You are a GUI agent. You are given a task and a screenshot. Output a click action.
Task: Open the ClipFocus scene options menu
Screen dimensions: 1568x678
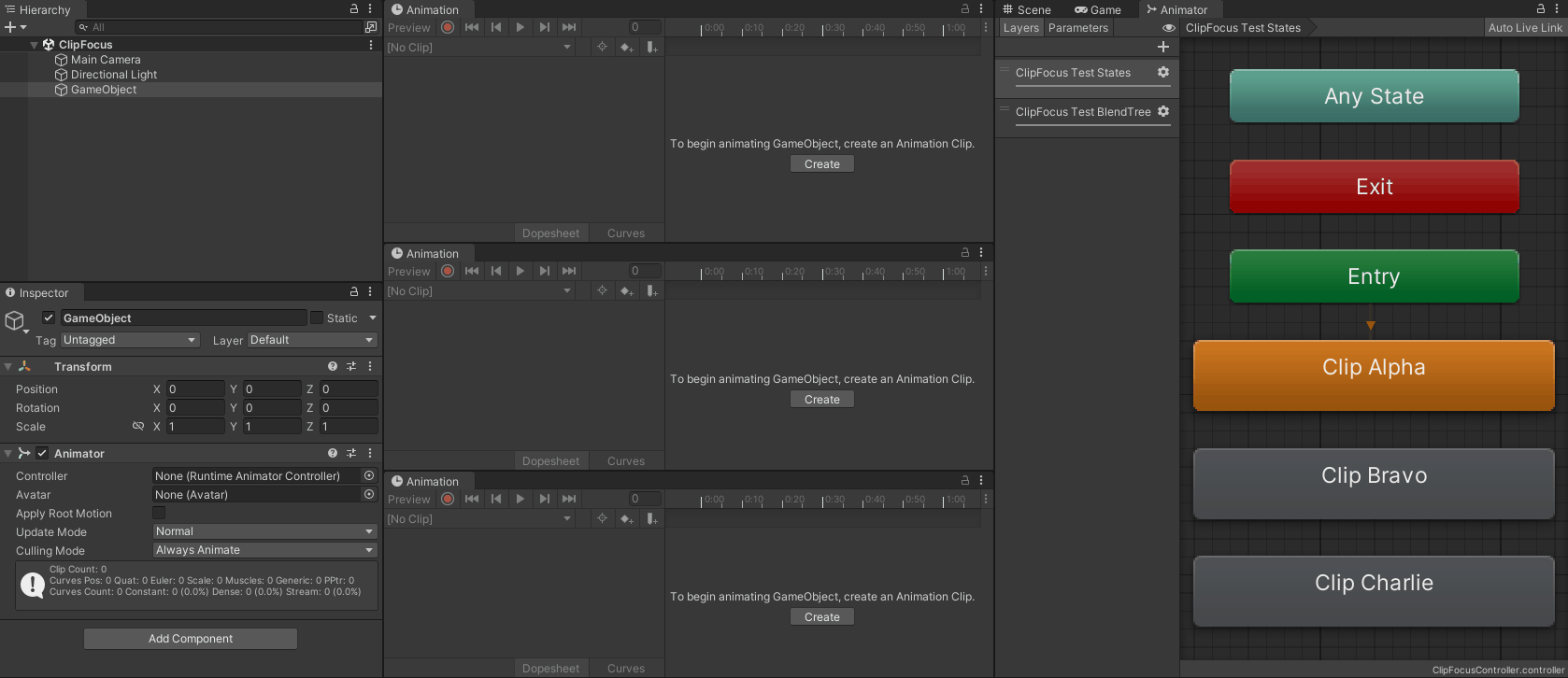[x=371, y=45]
